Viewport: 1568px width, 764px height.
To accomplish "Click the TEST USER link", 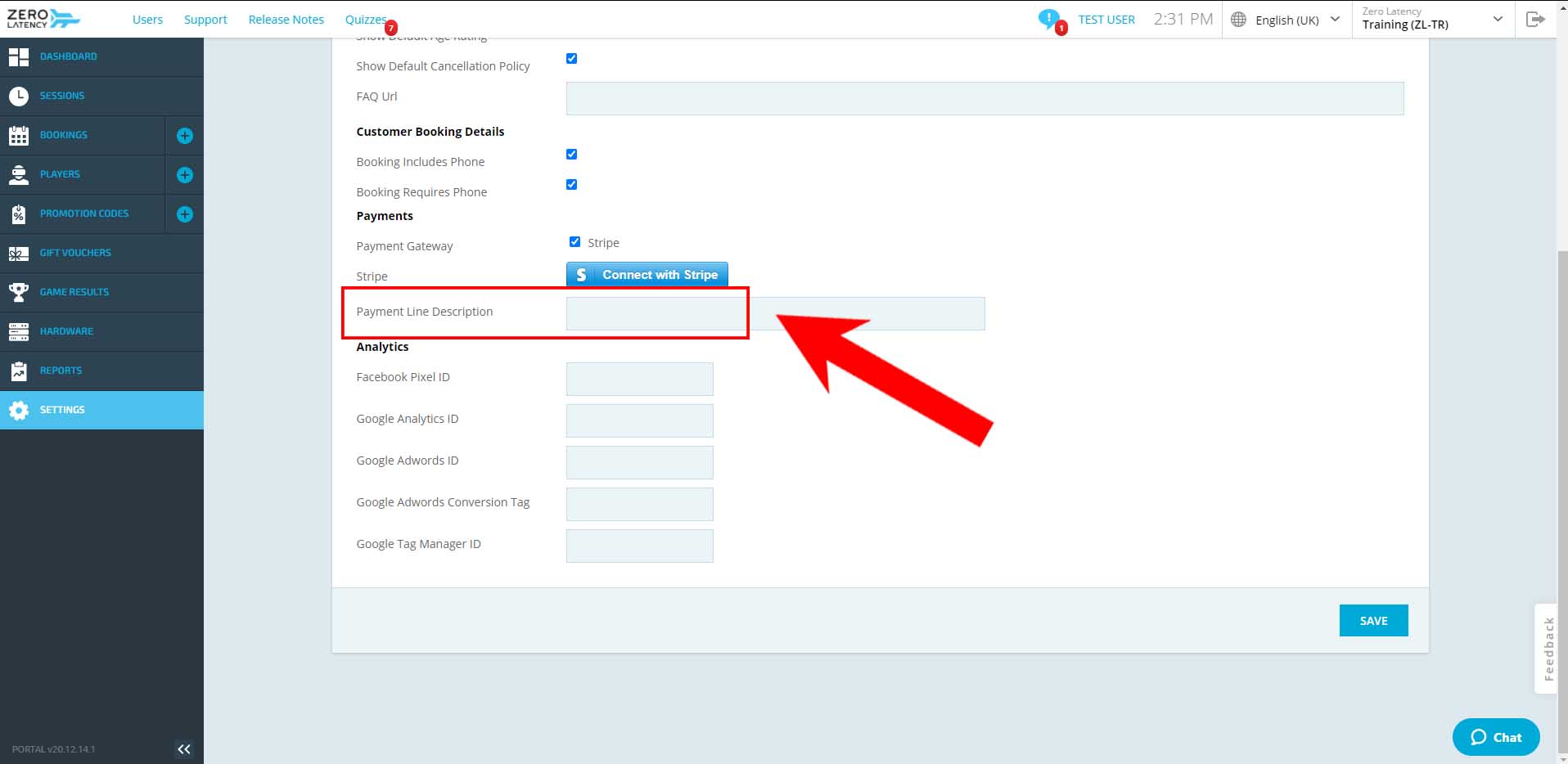I will click(x=1106, y=20).
